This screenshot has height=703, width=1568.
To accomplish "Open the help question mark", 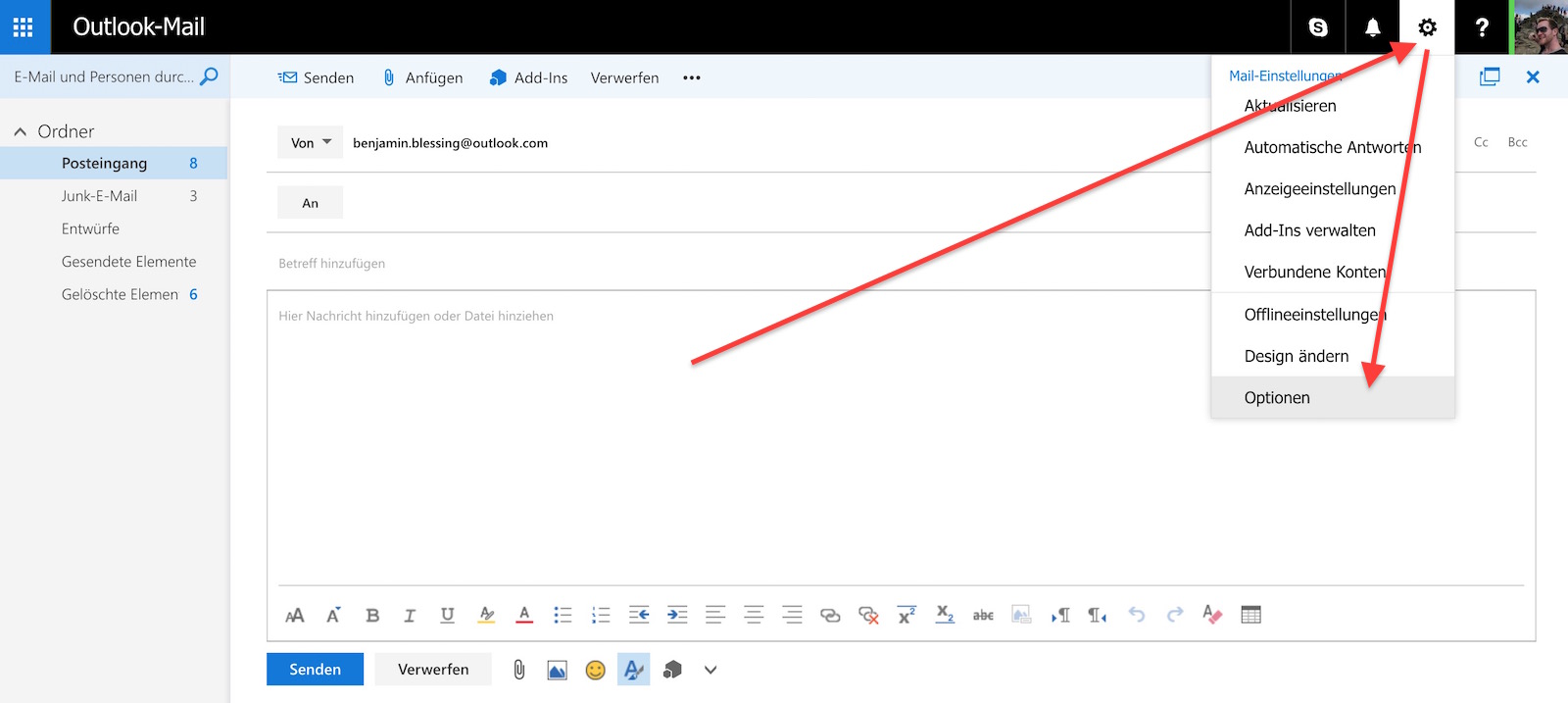I will 1482,27.
